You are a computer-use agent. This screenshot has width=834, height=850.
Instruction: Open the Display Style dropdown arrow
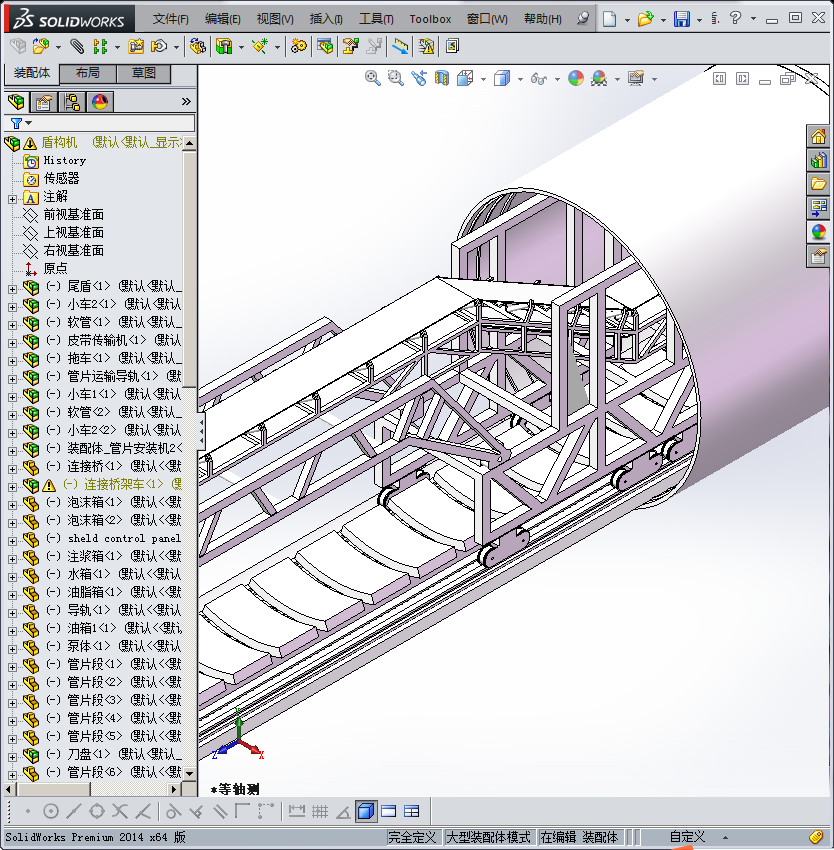tap(520, 79)
